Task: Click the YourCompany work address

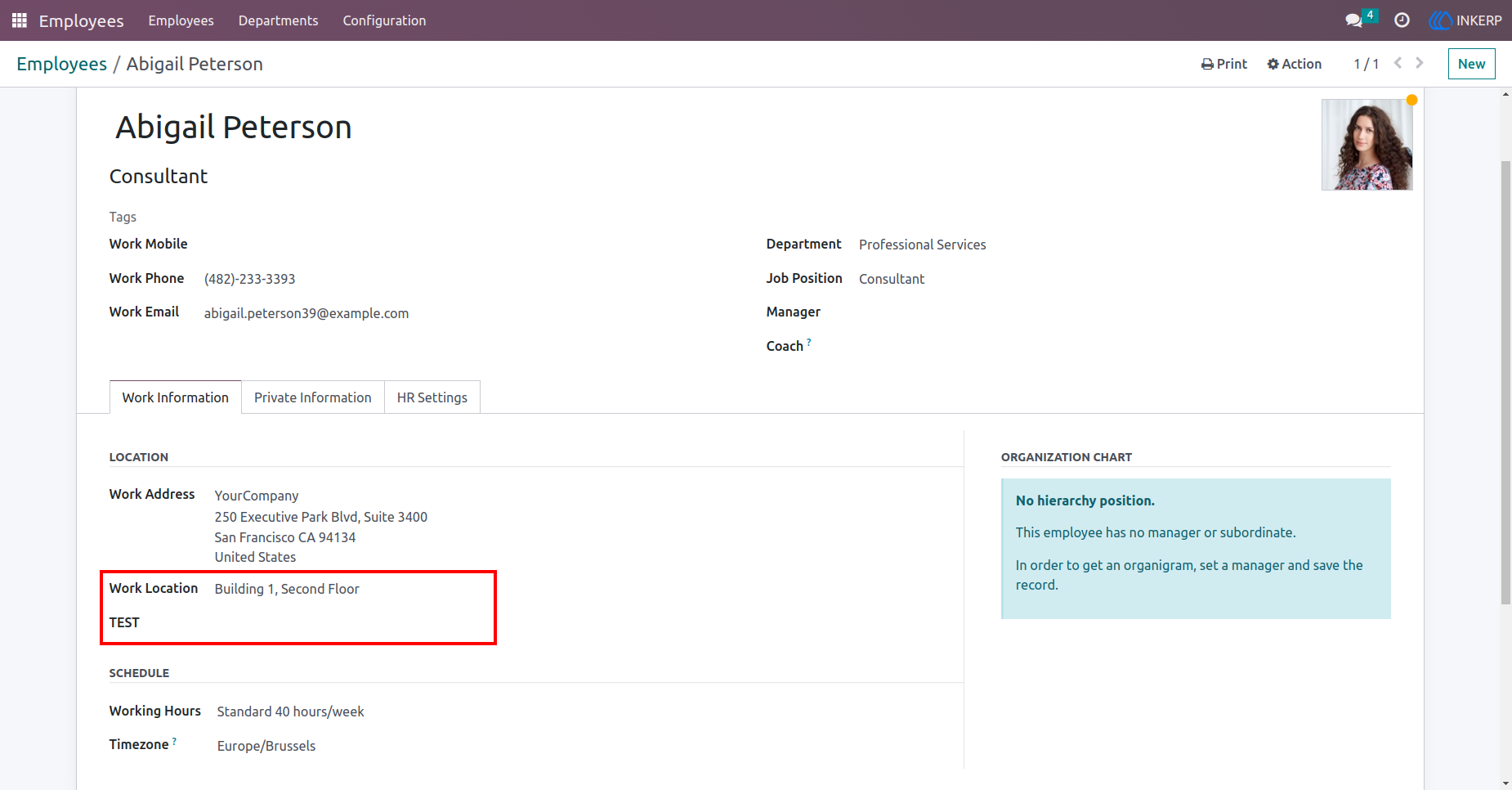Action: (257, 496)
